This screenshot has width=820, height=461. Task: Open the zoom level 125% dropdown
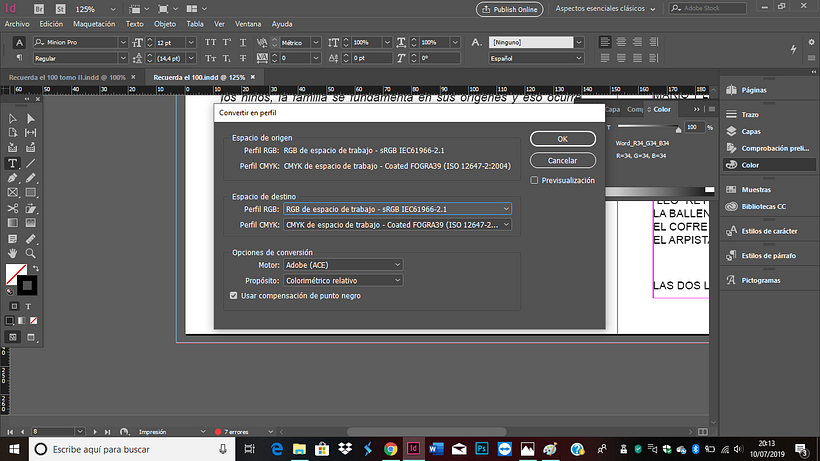(113, 9)
